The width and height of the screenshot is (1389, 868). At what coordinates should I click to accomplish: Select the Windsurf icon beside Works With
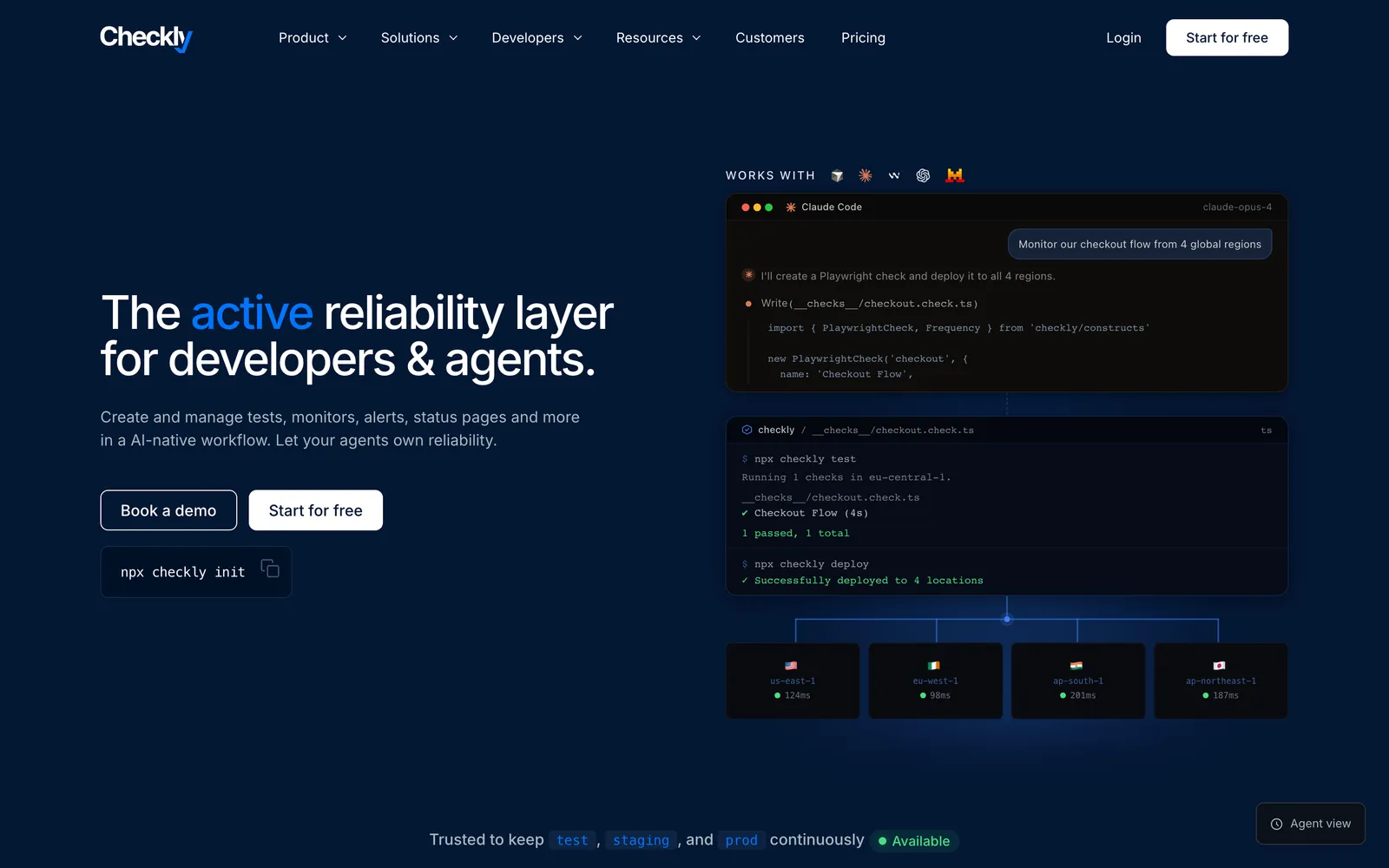pyautogui.click(x=894, y=175)
